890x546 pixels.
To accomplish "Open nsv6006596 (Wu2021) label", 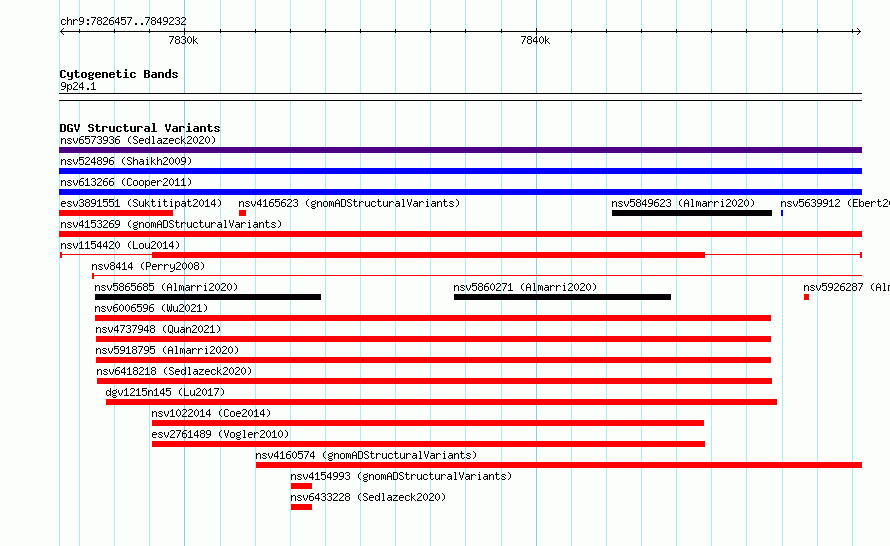I will pyautogui.click(x=151, y=308).
